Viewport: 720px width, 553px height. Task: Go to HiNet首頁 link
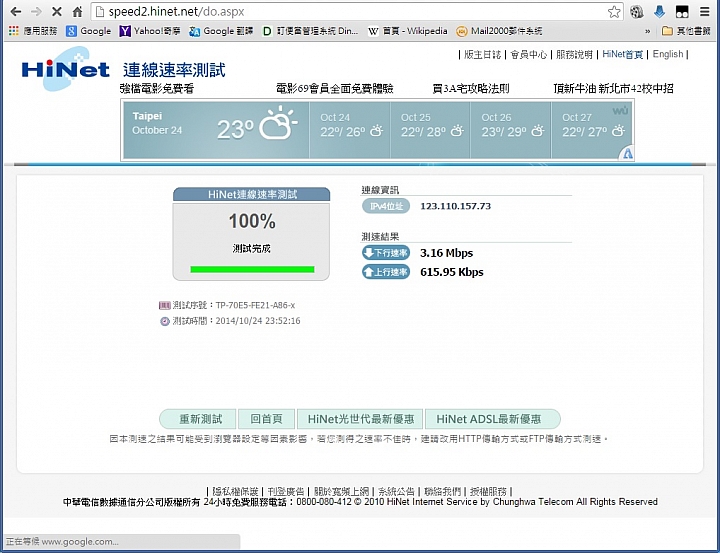pyautogui.click(x=622, y=54)
